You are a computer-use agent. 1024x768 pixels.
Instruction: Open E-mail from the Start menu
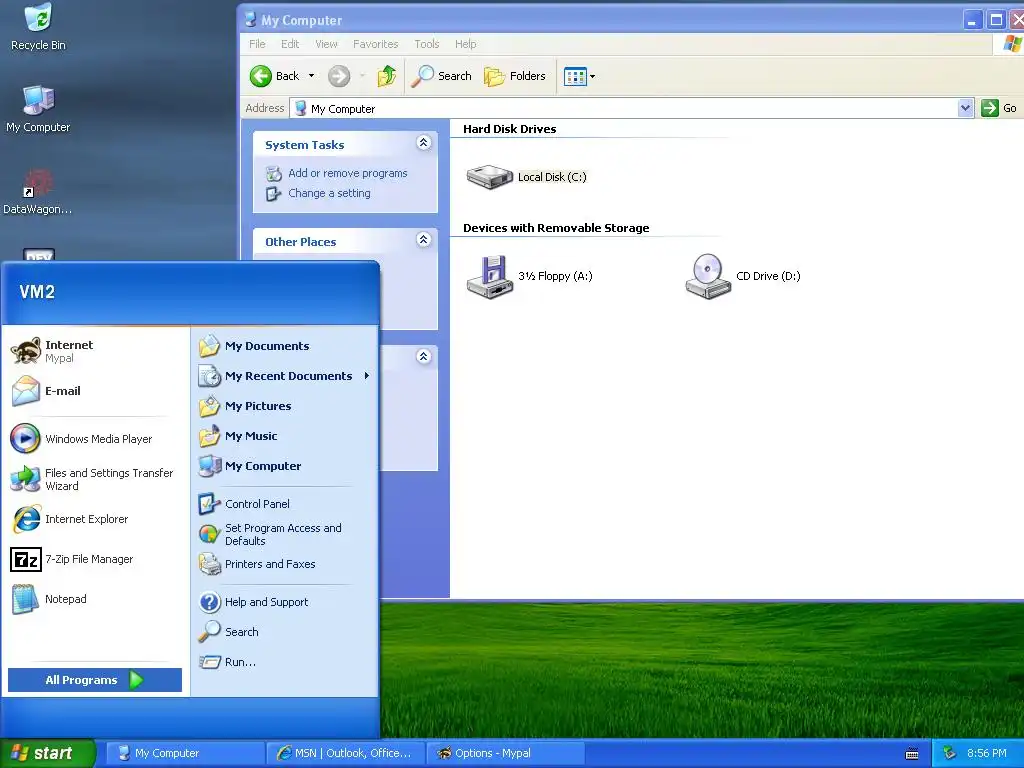(x=95, y=391)
